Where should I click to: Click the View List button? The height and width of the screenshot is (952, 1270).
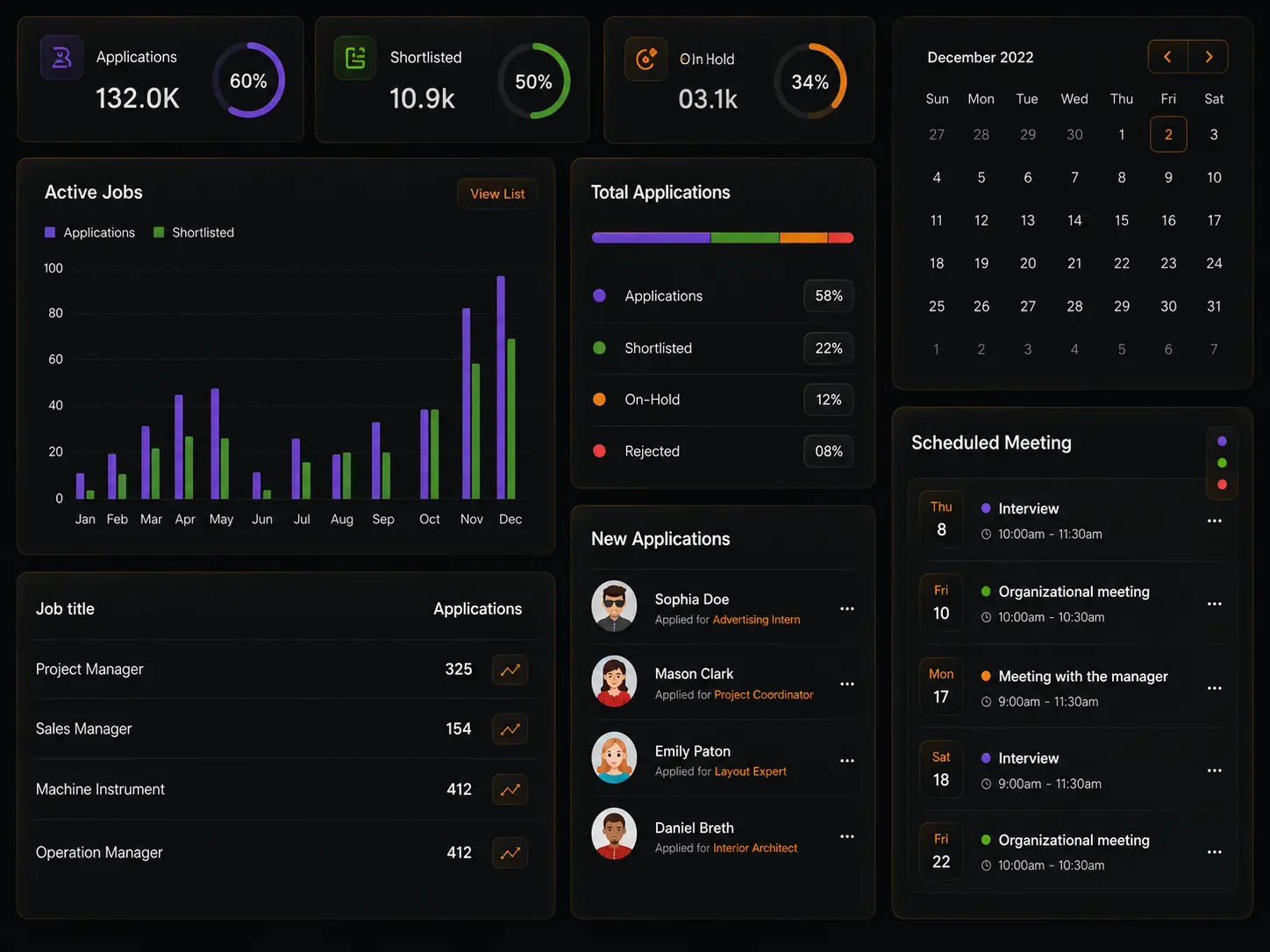tap(497, 194)
